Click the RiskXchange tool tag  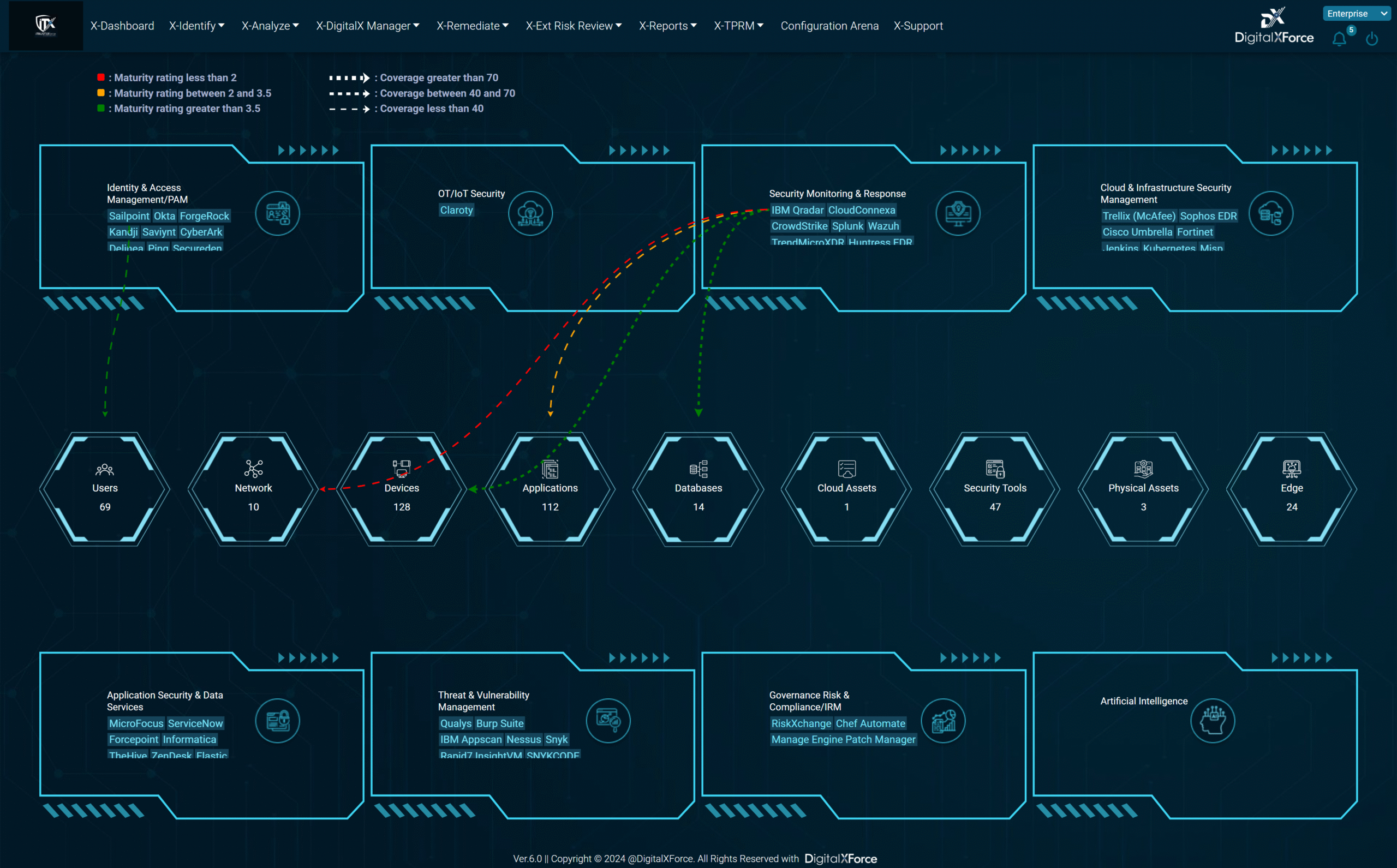point(801,723)
